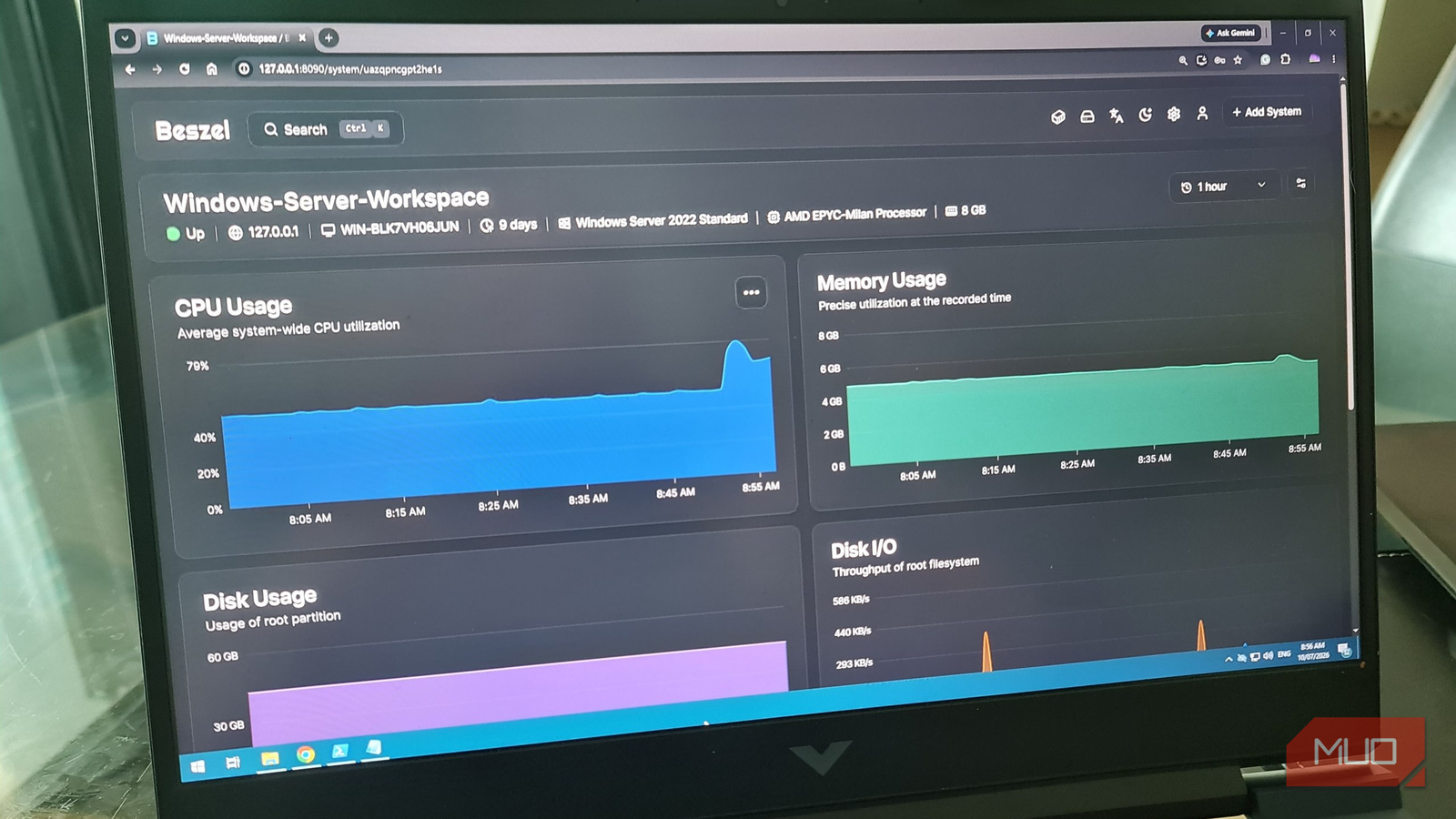Click the CPU Usage chart title
The width and height of the screenshot is (1456, 819).
234,307
